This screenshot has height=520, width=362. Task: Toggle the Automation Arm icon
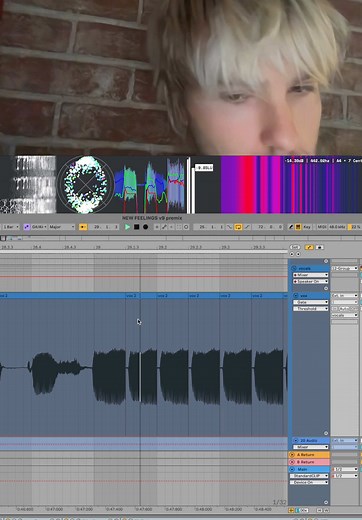click(164, 227)
